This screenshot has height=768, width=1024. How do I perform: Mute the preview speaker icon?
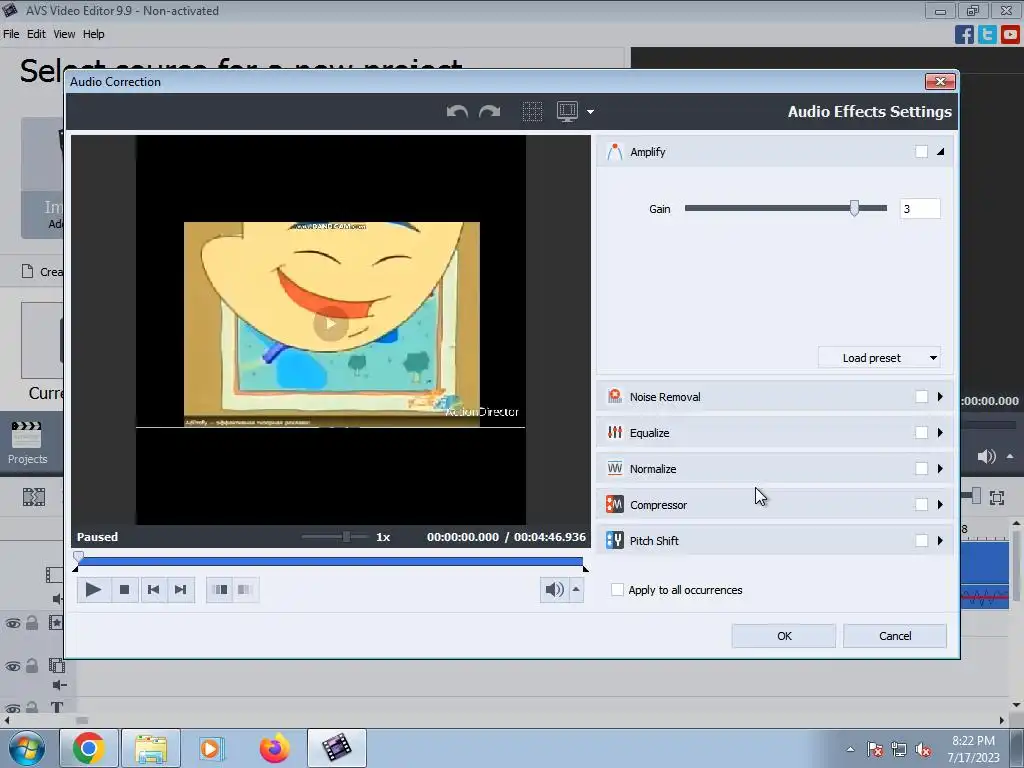(554, 590)
